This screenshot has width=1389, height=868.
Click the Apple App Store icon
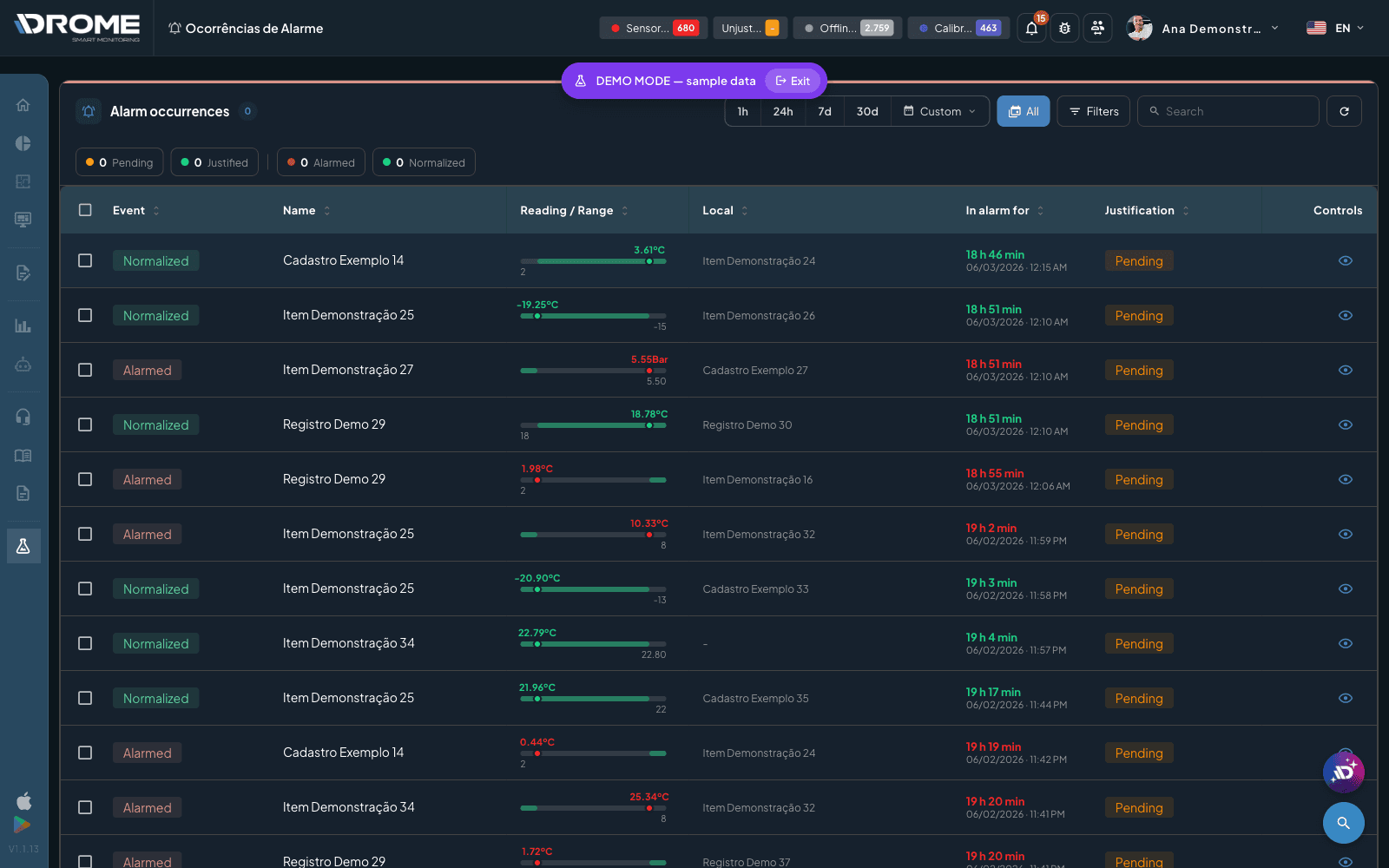[23, 800]
